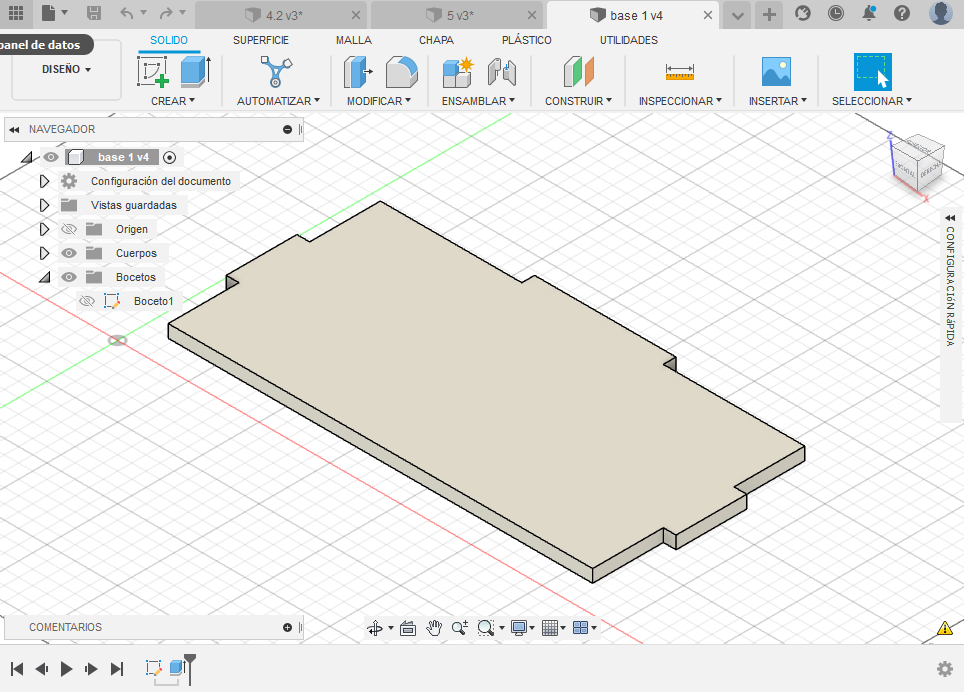Click the Look At tool icon
Image resolution: width=964 pixels, height=692 pixels.
[408, 627]
